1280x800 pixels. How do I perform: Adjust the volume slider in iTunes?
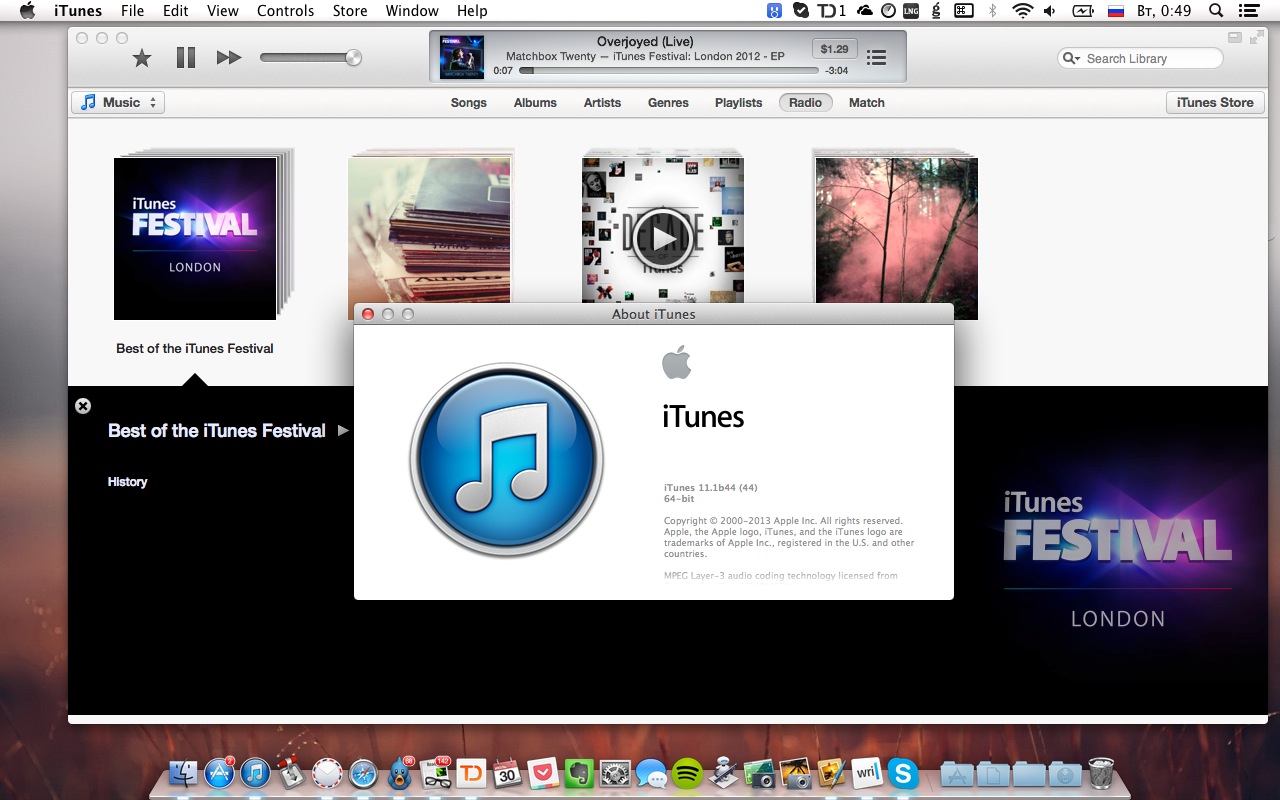[310, 58]
